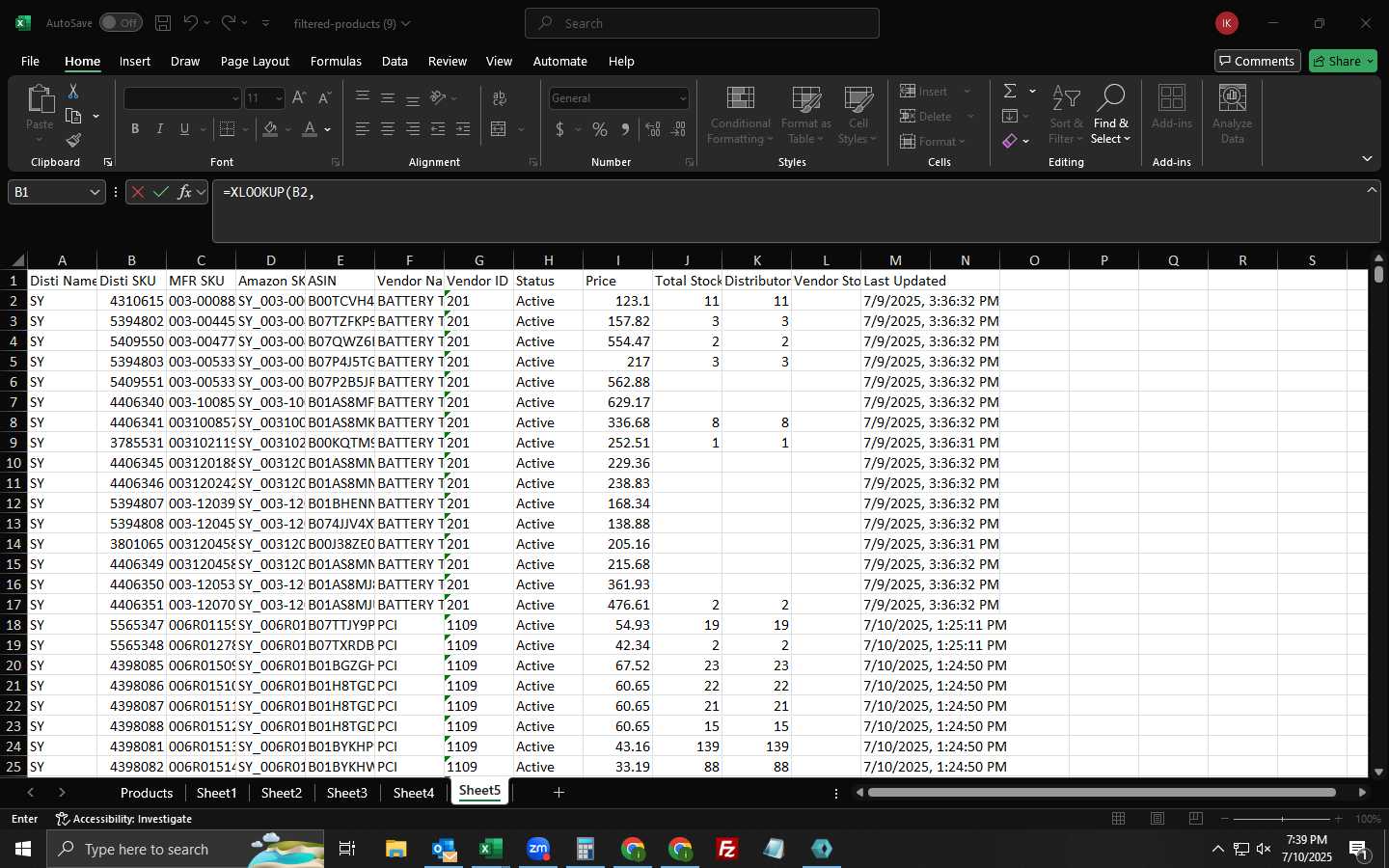Click the Paste clipboard icon

pos(40,98)
